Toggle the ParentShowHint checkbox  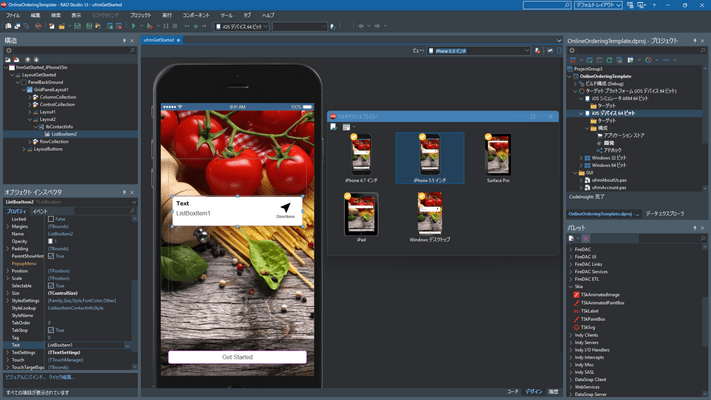tap(51, 258)
